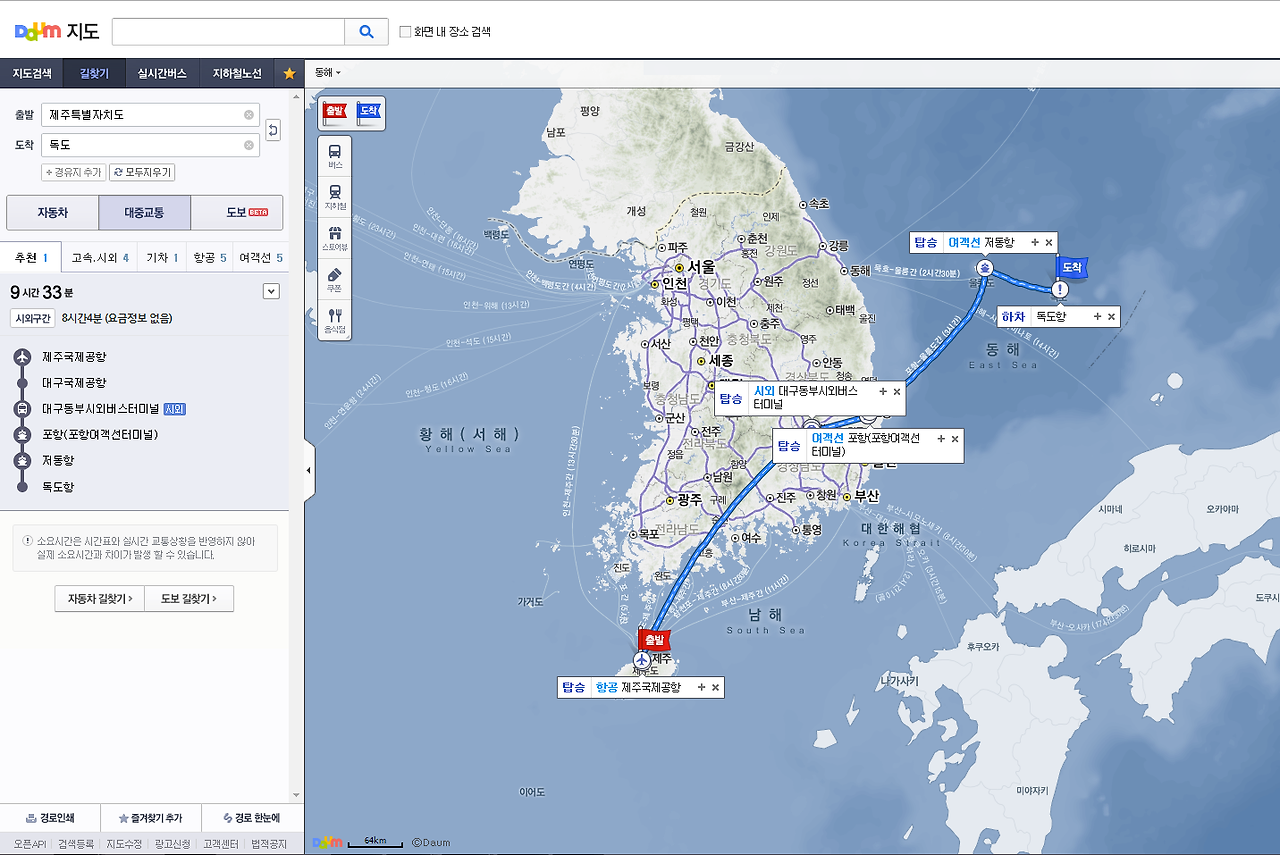This screenshot has width=1280, height=855.
Task: Select the blue 도착 flag marker tool
Action: (x=369, y=112)
